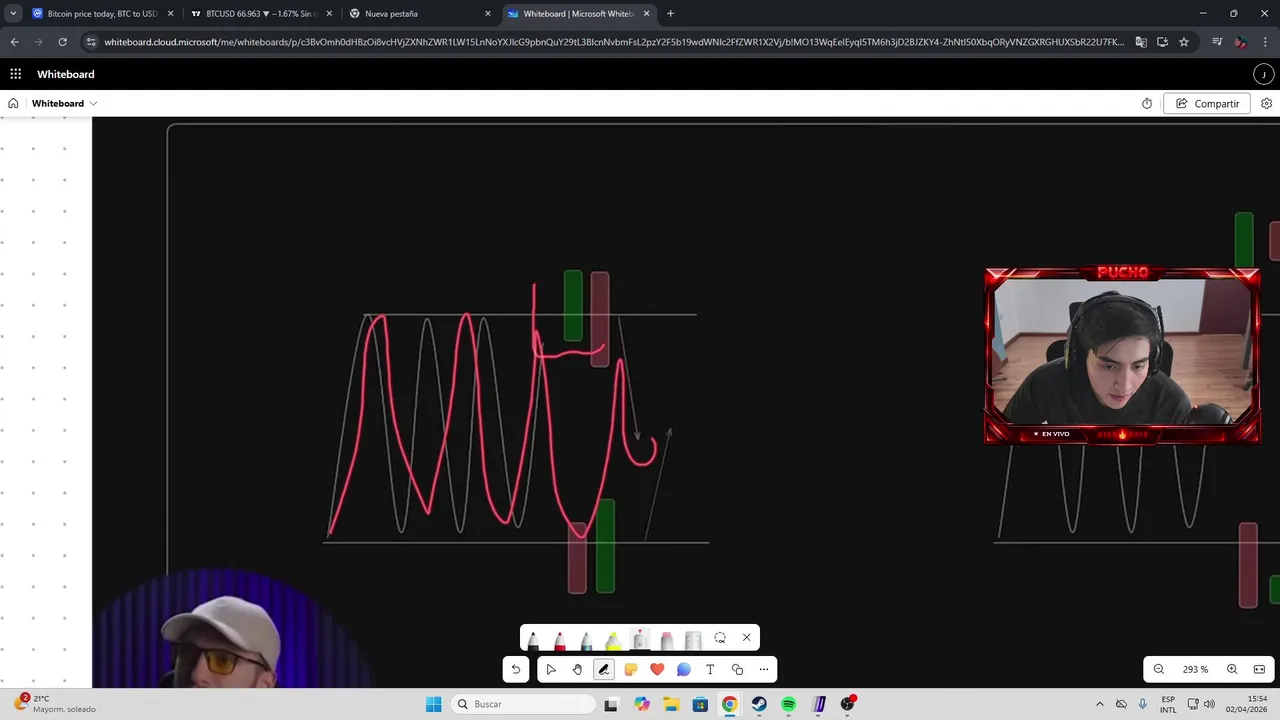Open the weather widget

[55, 704]
